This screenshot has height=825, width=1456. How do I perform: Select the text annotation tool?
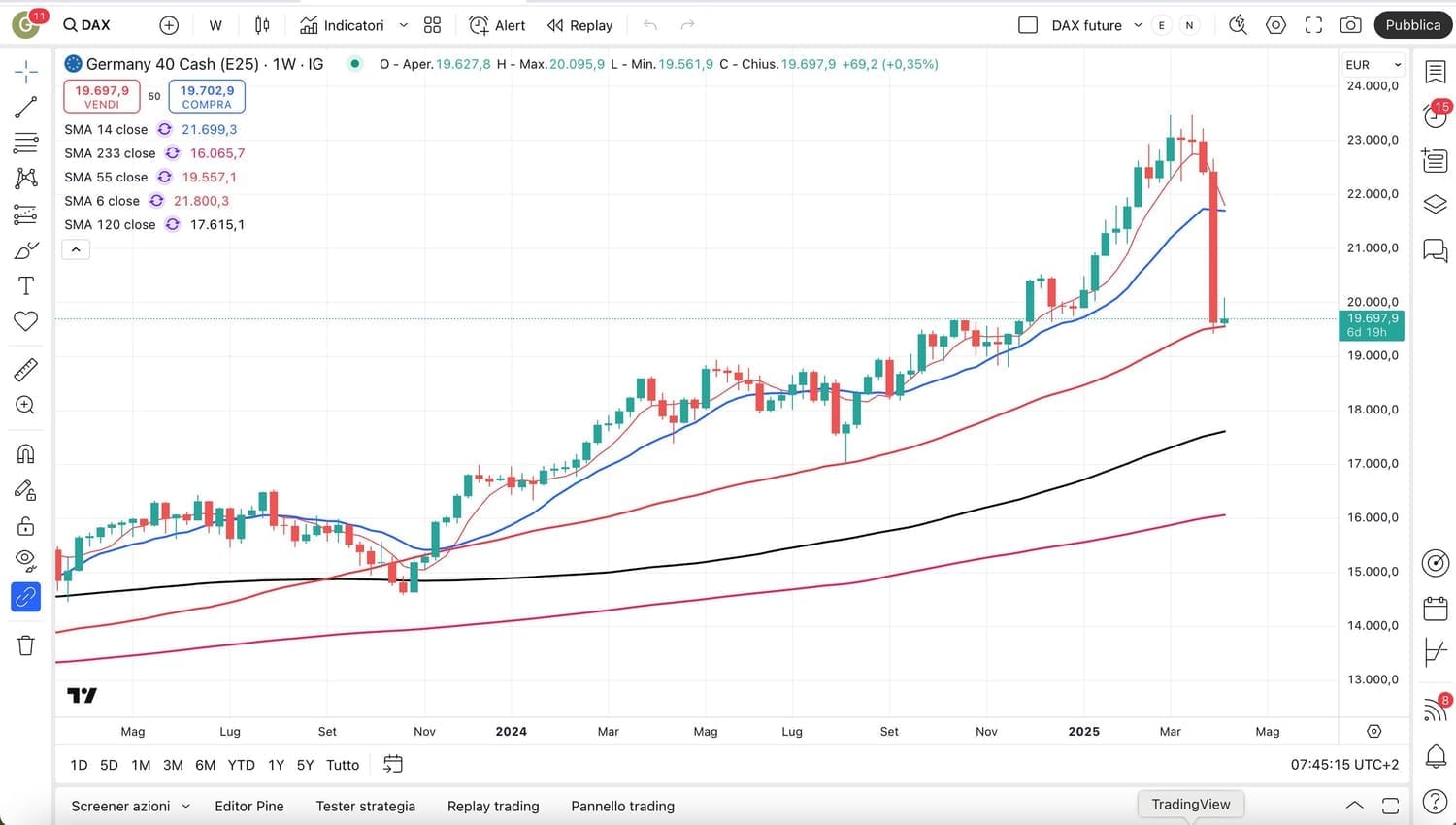click(x=26, y=285)
